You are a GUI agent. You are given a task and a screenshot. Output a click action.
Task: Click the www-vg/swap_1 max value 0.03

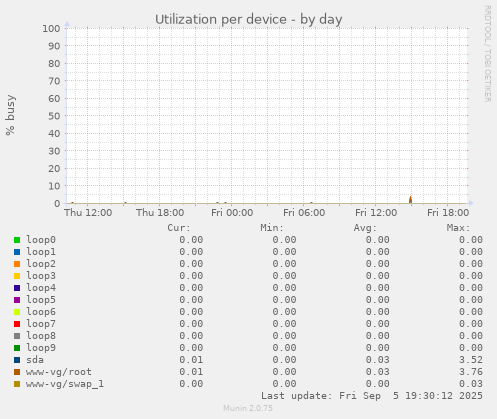click(x=471, y=384)
